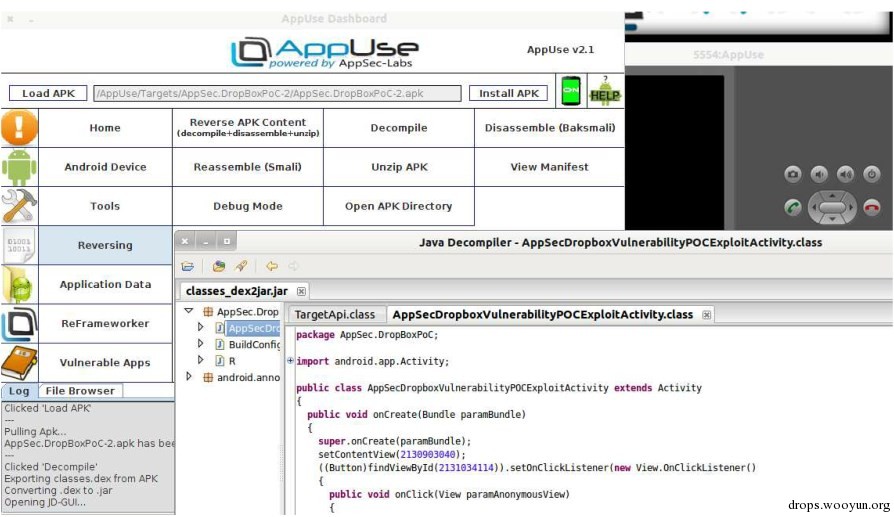Click the yellow back arrow in Java Decompiler
Image resolution: width=894 pixels, height=517 pixels.
(x=271, y=266)
